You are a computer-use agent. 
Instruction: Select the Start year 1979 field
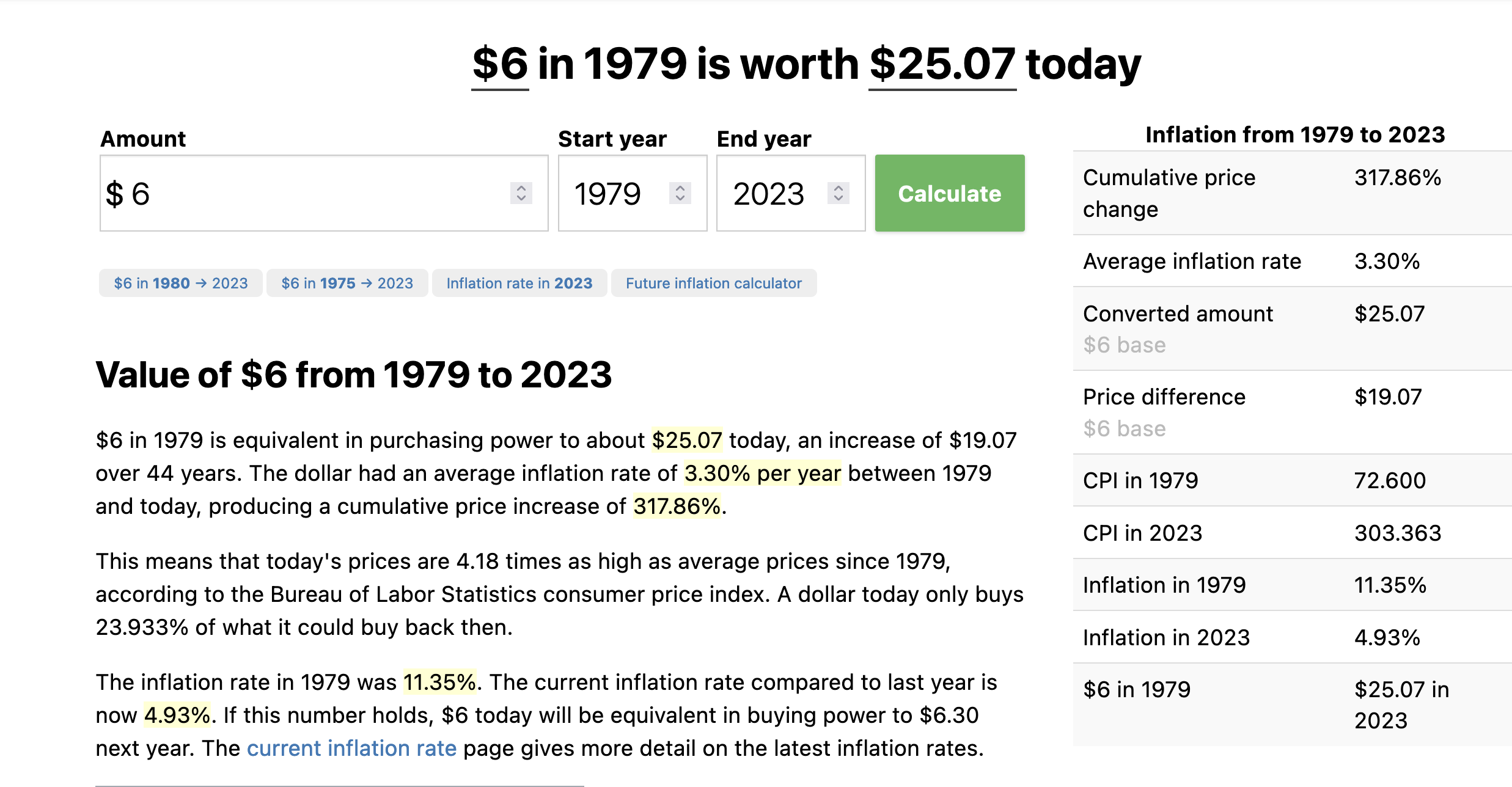(633, 193)
